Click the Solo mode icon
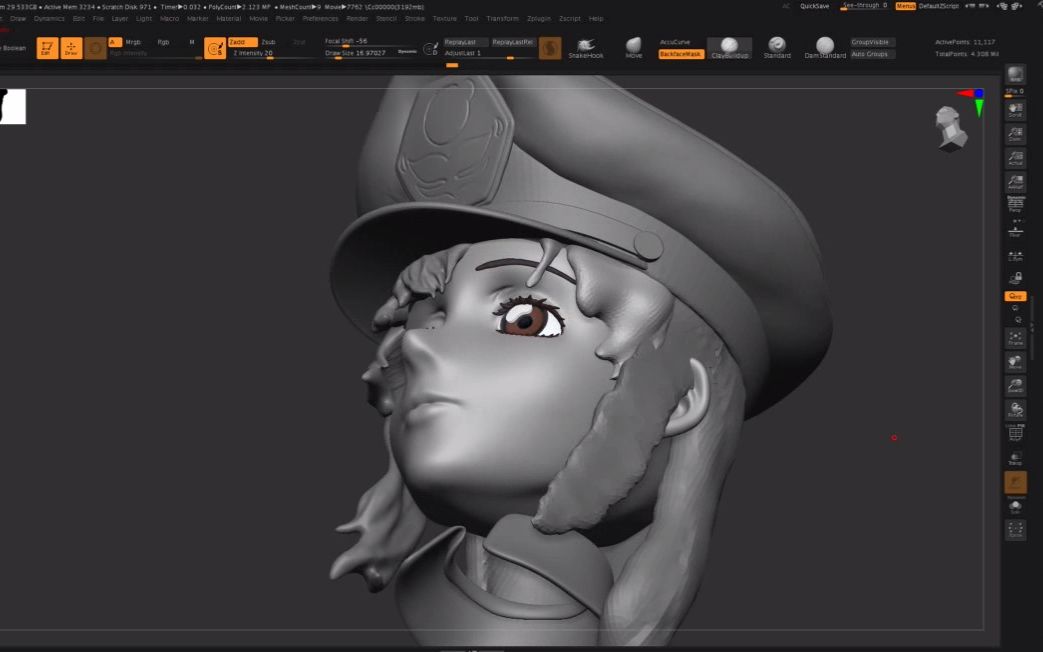 (1015, 507)
